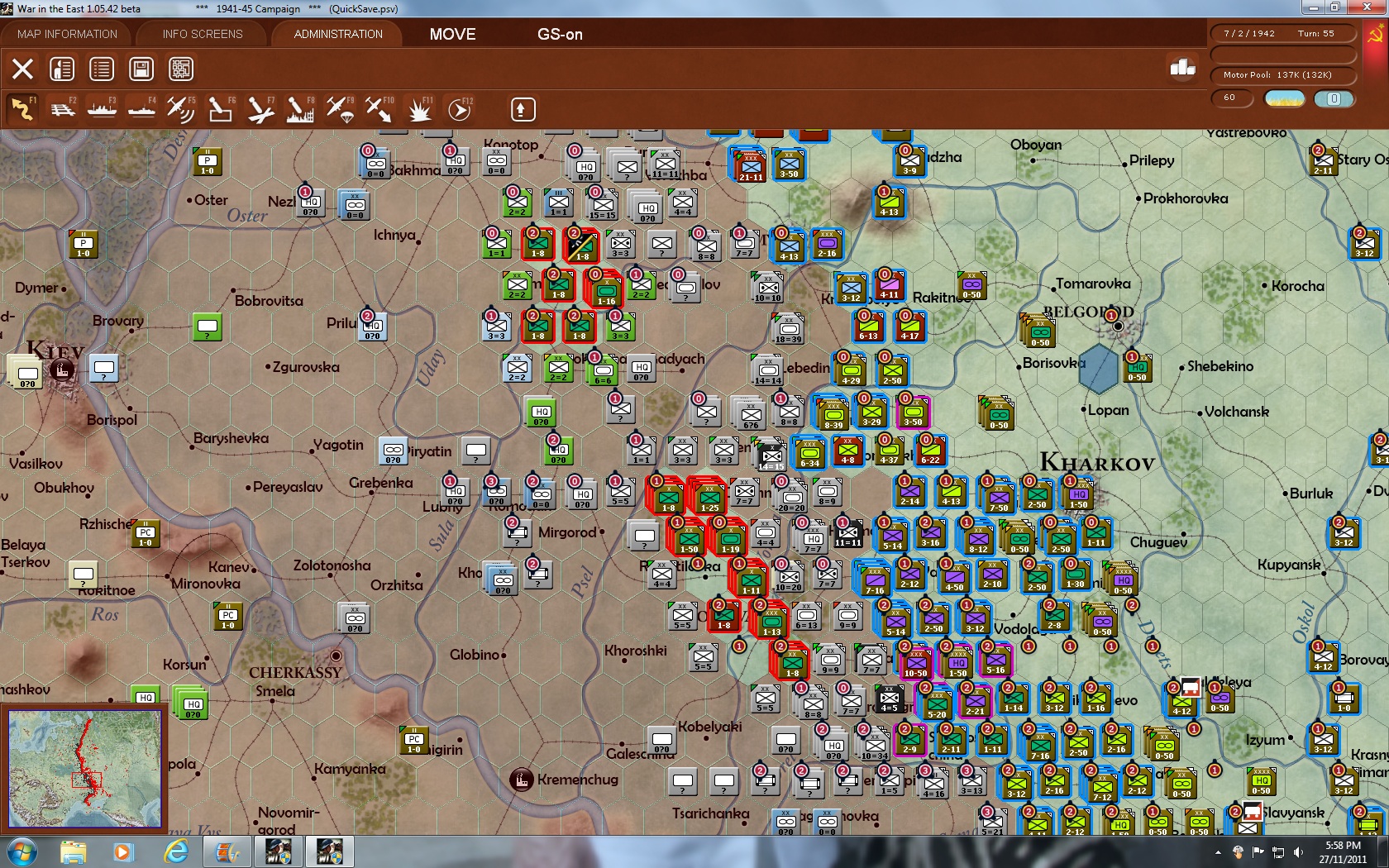The height and width of the screenshot is (868, 1389).
Task: Open the Order of Battle icon
Action: pos(62,69)
